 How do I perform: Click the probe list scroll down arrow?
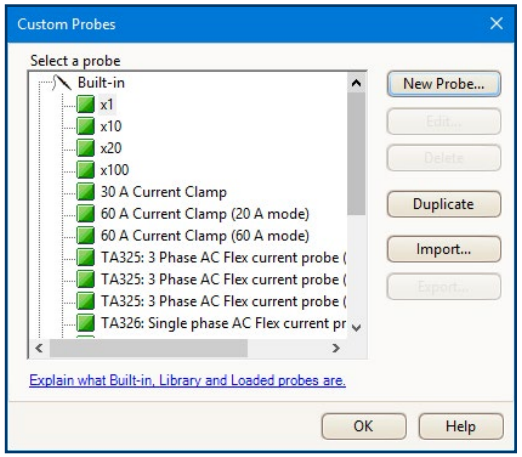click(356, 328)
